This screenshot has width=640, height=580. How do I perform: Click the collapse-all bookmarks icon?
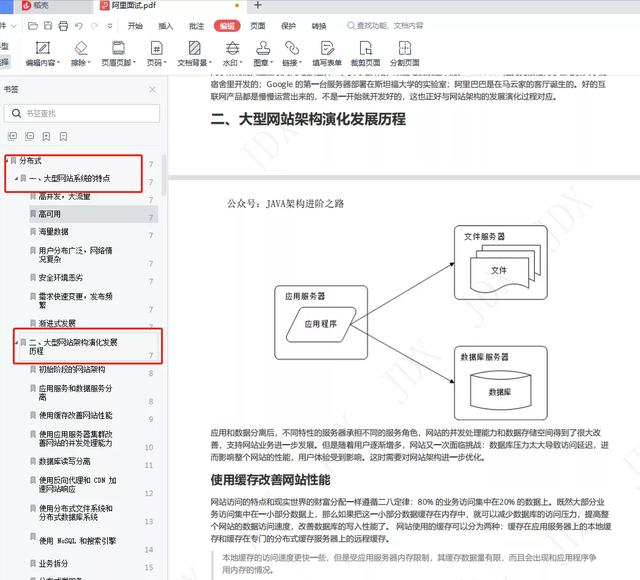click(29, 136)
